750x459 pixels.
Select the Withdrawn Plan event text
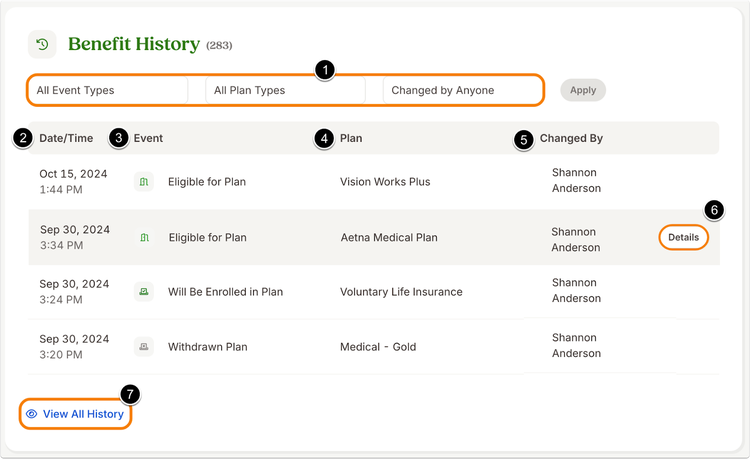pos(208,347)
